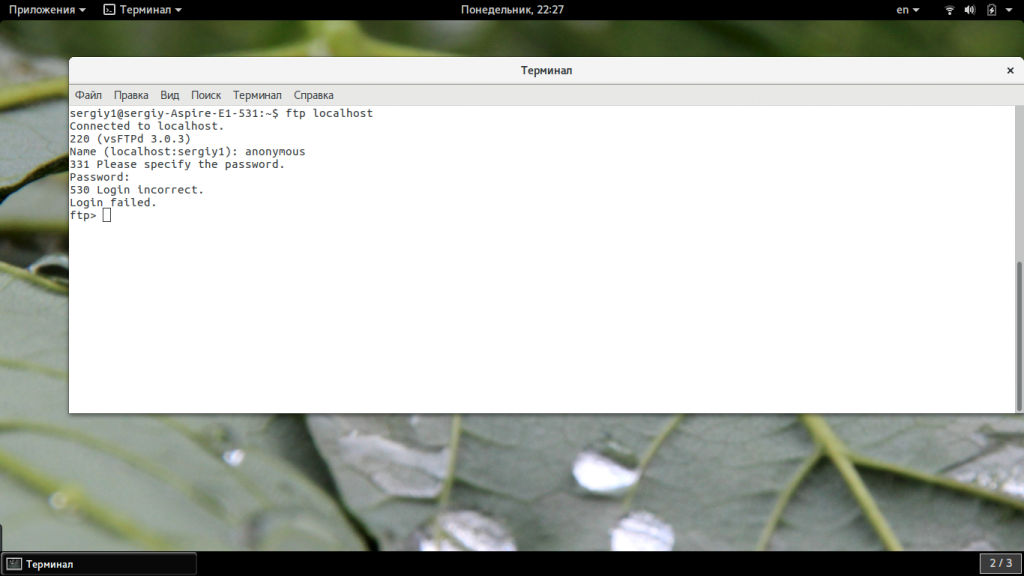Click the Понедельник, 22:27 clock

[512, 10]
